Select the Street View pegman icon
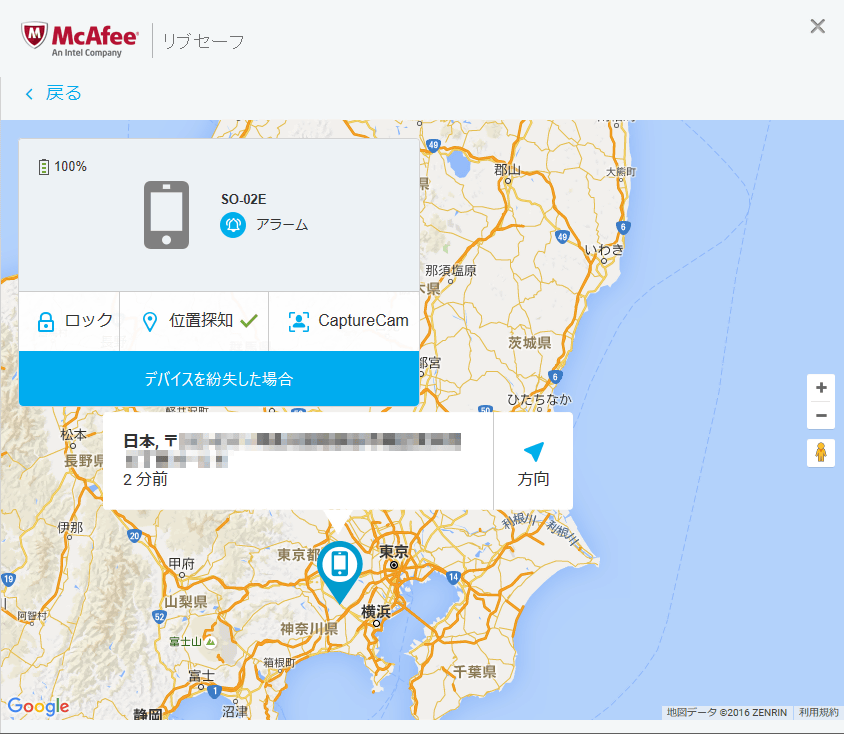 821,453
